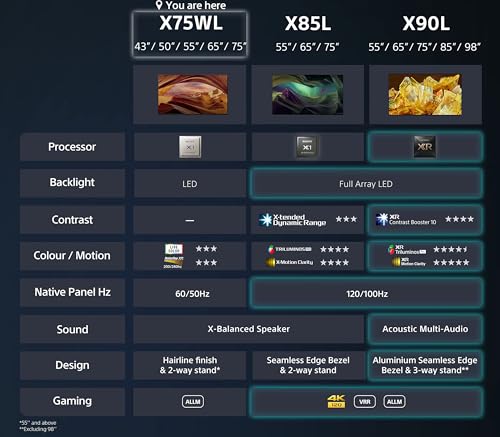
Task: Select the X90L model heading
Action: click(426, 23)
